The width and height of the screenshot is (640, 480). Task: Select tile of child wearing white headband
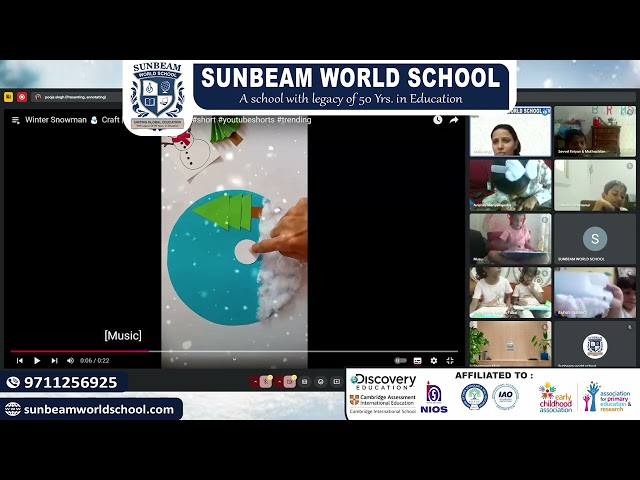[x=510, y=185]
